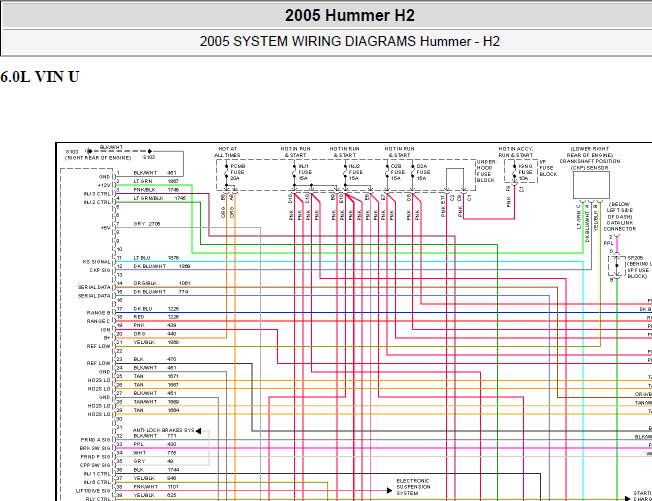Image resolution: width=652 pixels, height=501 pixels.
Task: Click the 'G103' ground label
Action: click(72, 152)
